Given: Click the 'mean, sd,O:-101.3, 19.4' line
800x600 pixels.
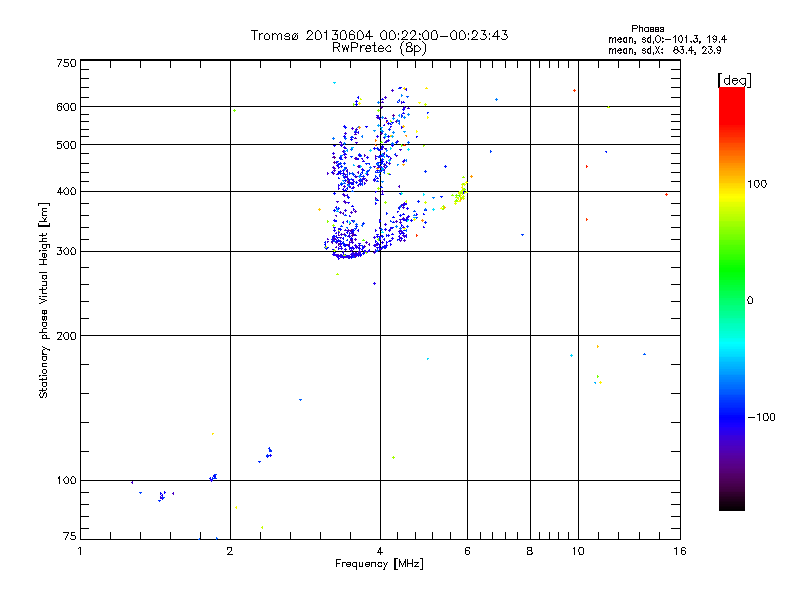Looking at the screenshot, I should [x=667, y=39].
